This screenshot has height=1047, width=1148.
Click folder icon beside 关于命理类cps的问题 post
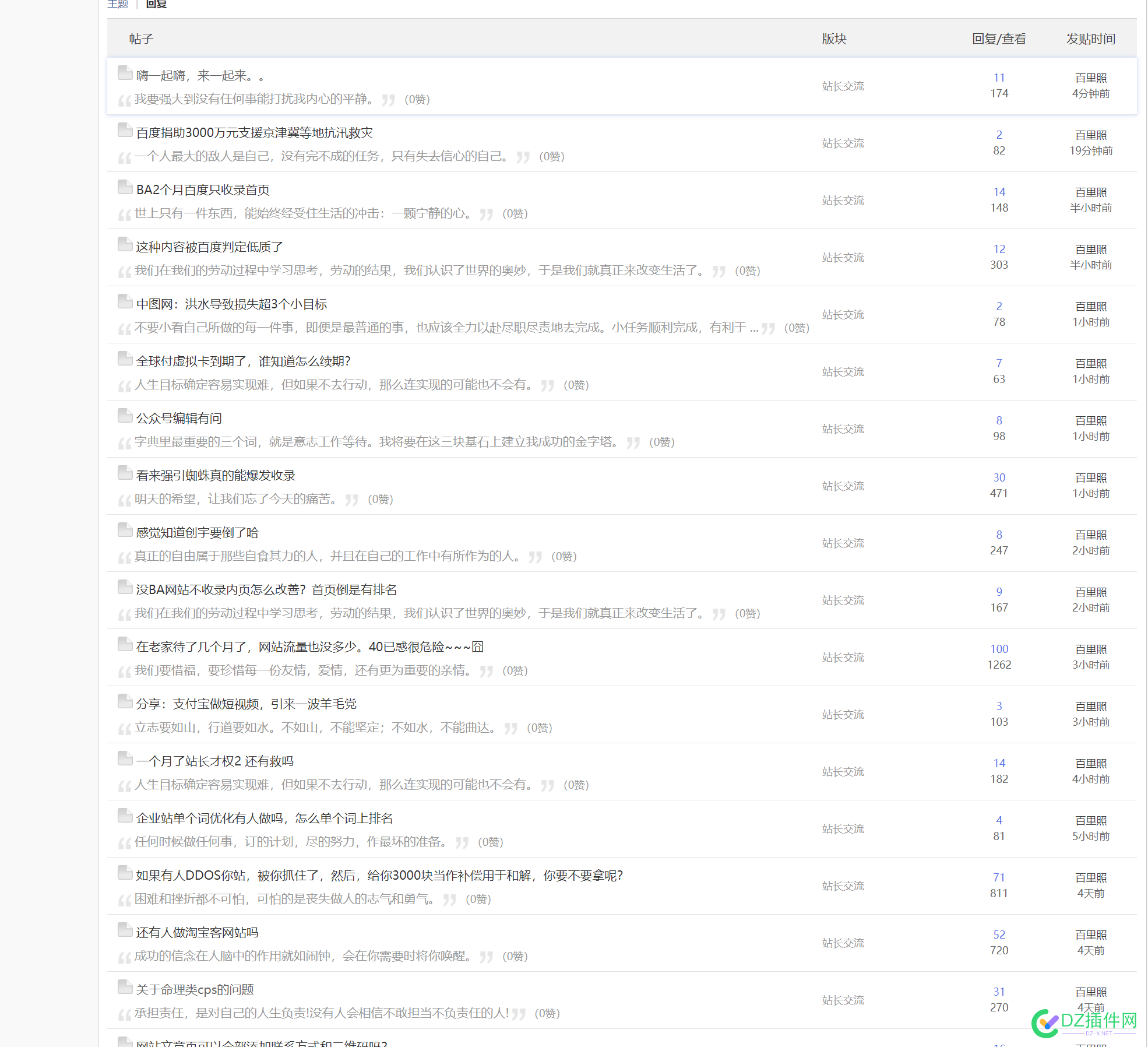125,987
